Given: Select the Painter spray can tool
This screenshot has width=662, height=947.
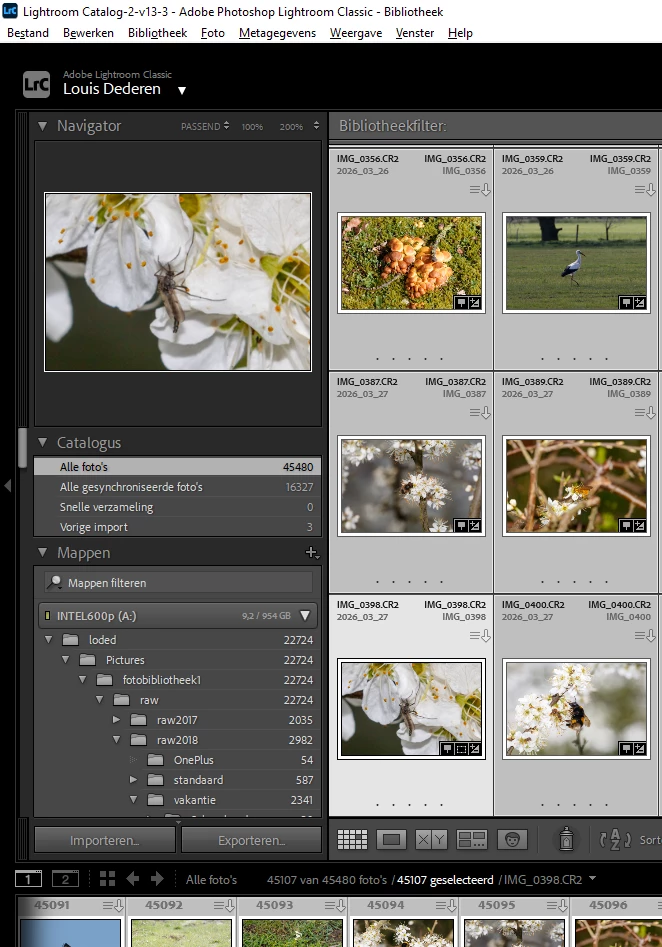Looking at the screenshot, I should point(566,839).
